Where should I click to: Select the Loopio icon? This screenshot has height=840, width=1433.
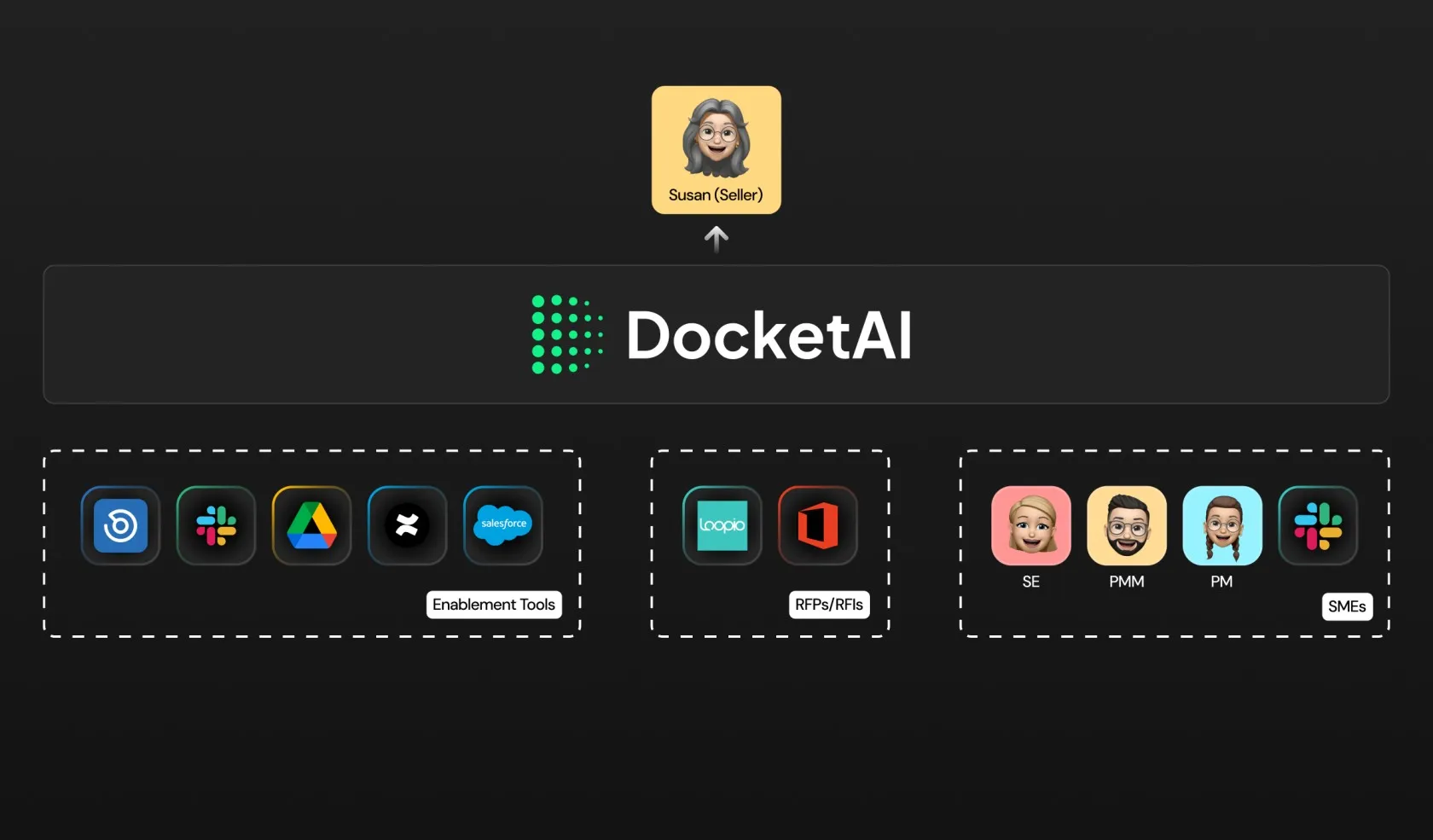722,525
